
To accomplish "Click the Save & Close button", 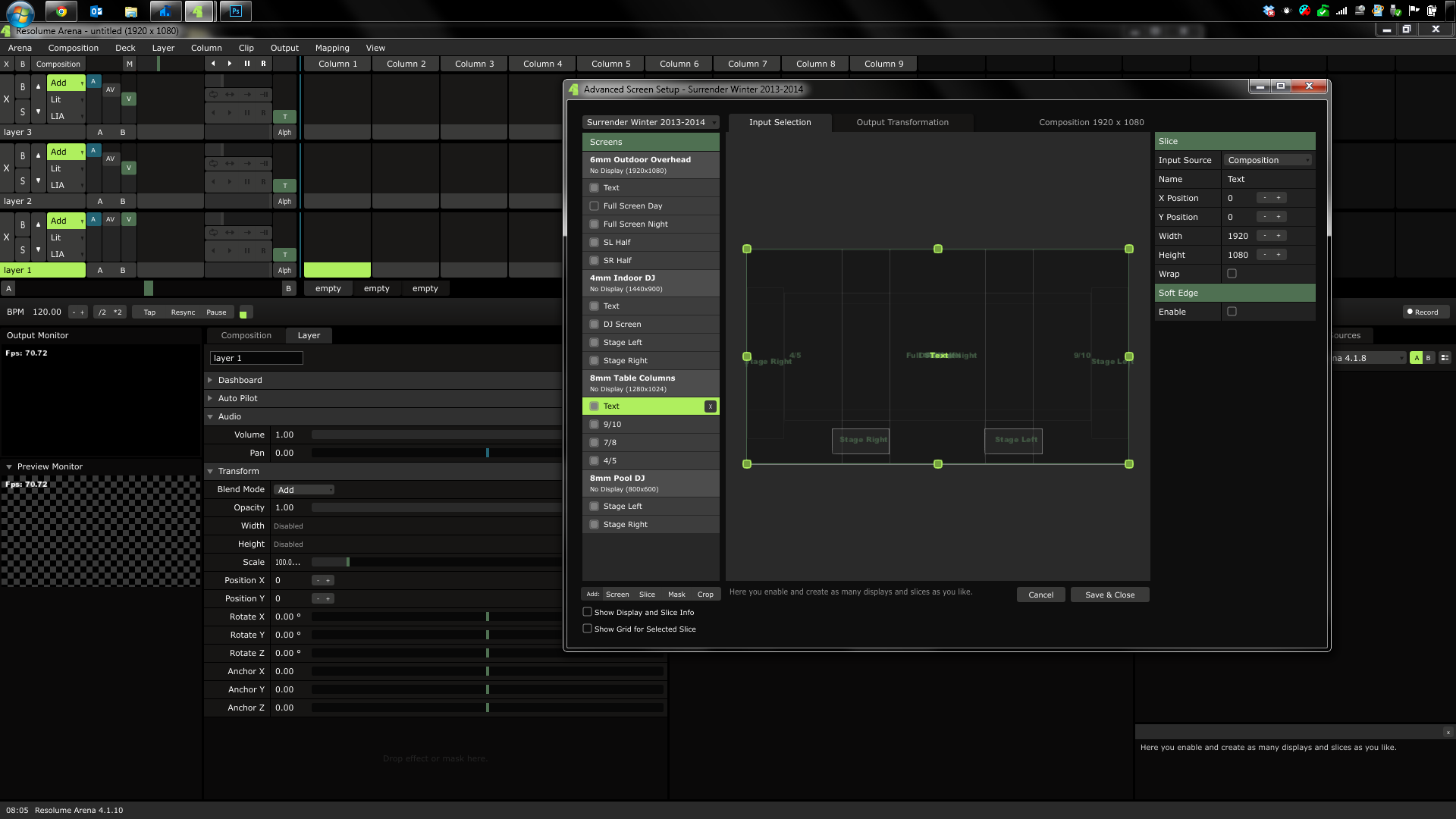I will 1109,595.
